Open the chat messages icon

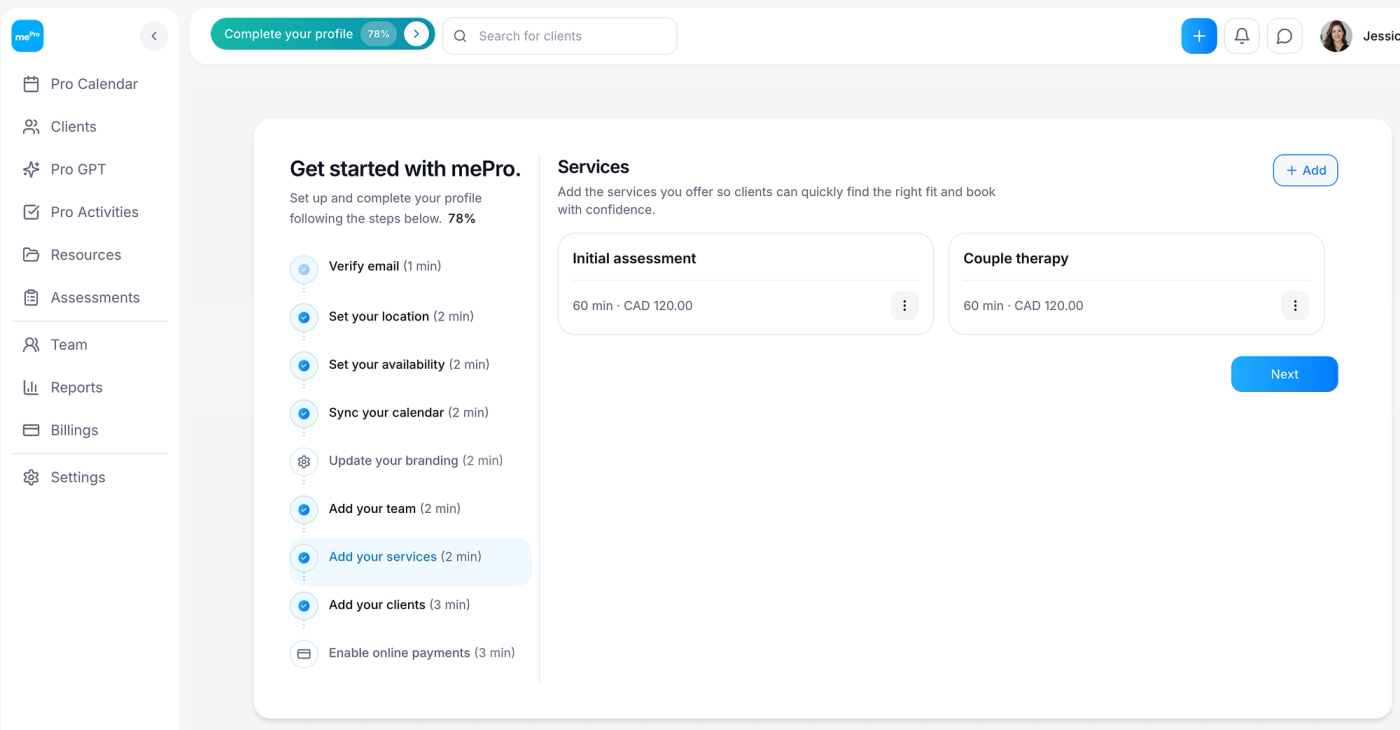[x=1285, y=36]
